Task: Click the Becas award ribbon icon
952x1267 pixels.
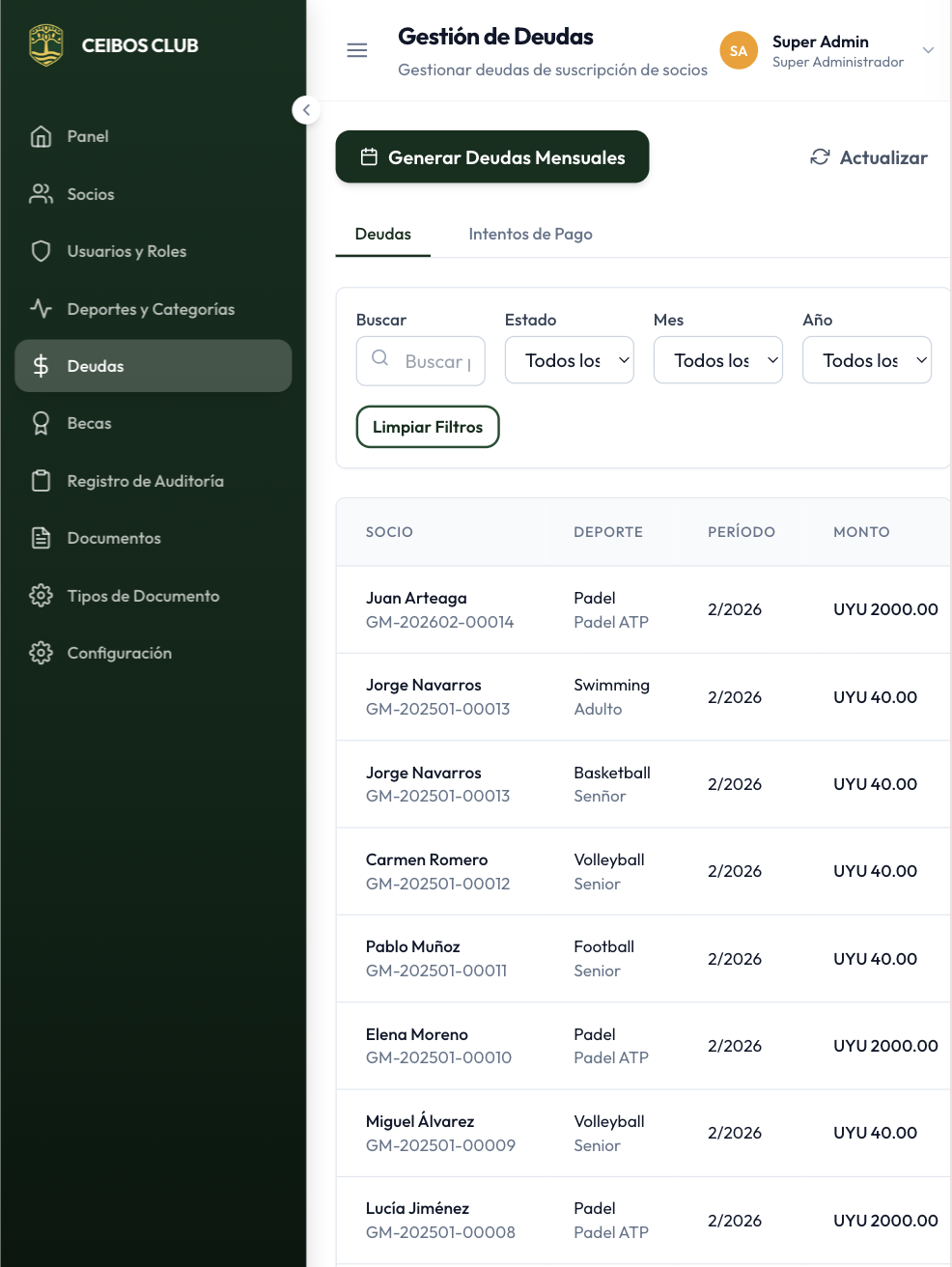Action: click(41, 423)
